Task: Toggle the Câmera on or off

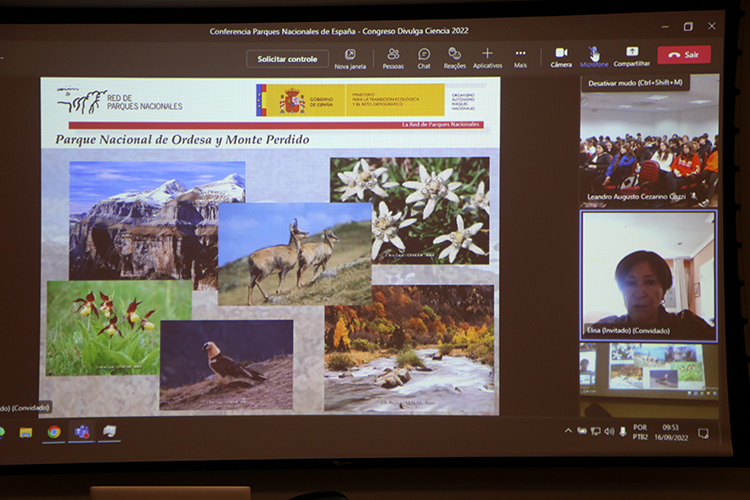Action: click(561, 57)
